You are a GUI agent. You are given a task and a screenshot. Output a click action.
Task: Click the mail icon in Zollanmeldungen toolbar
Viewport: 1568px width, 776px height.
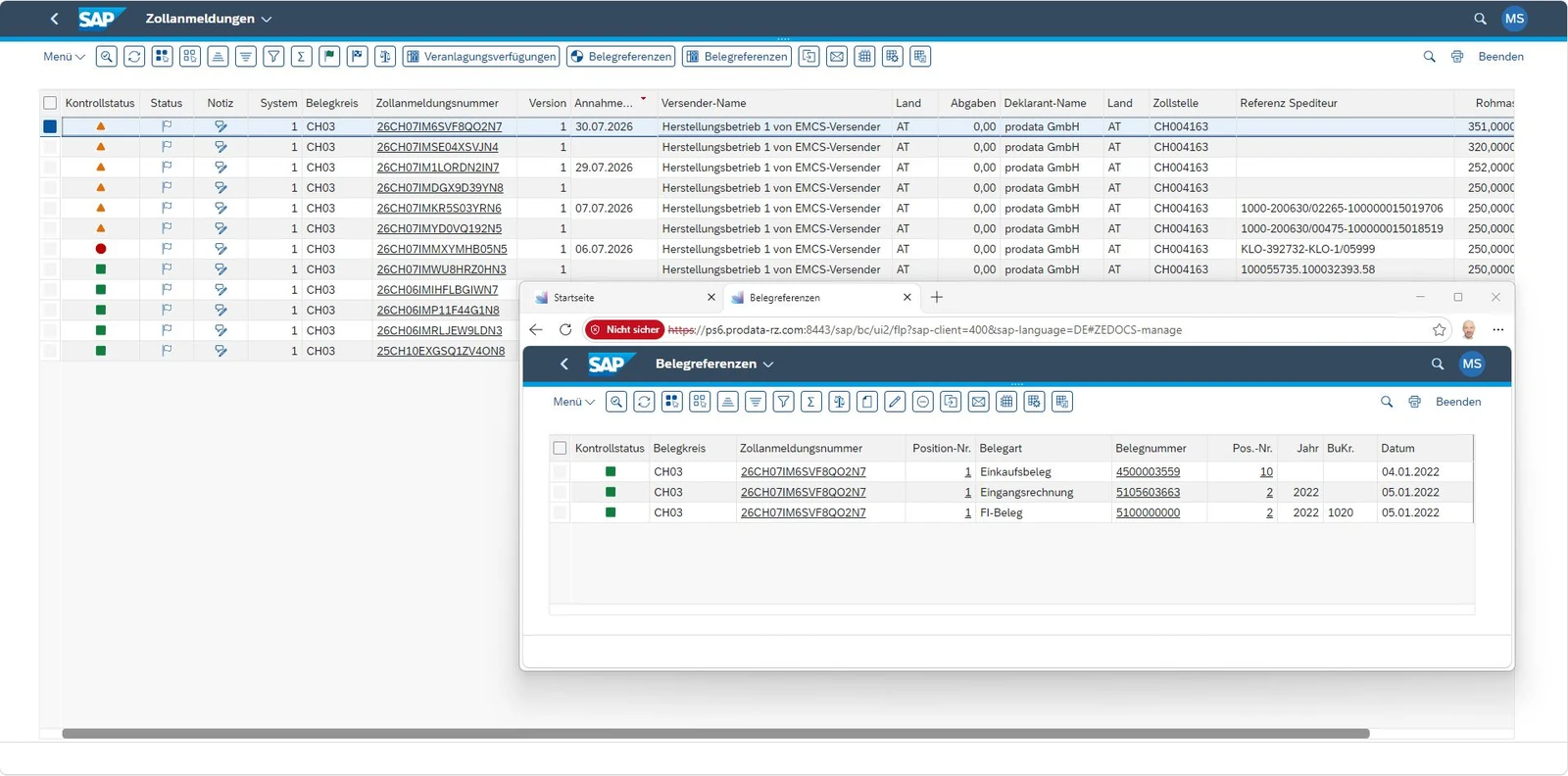(837, 57)
